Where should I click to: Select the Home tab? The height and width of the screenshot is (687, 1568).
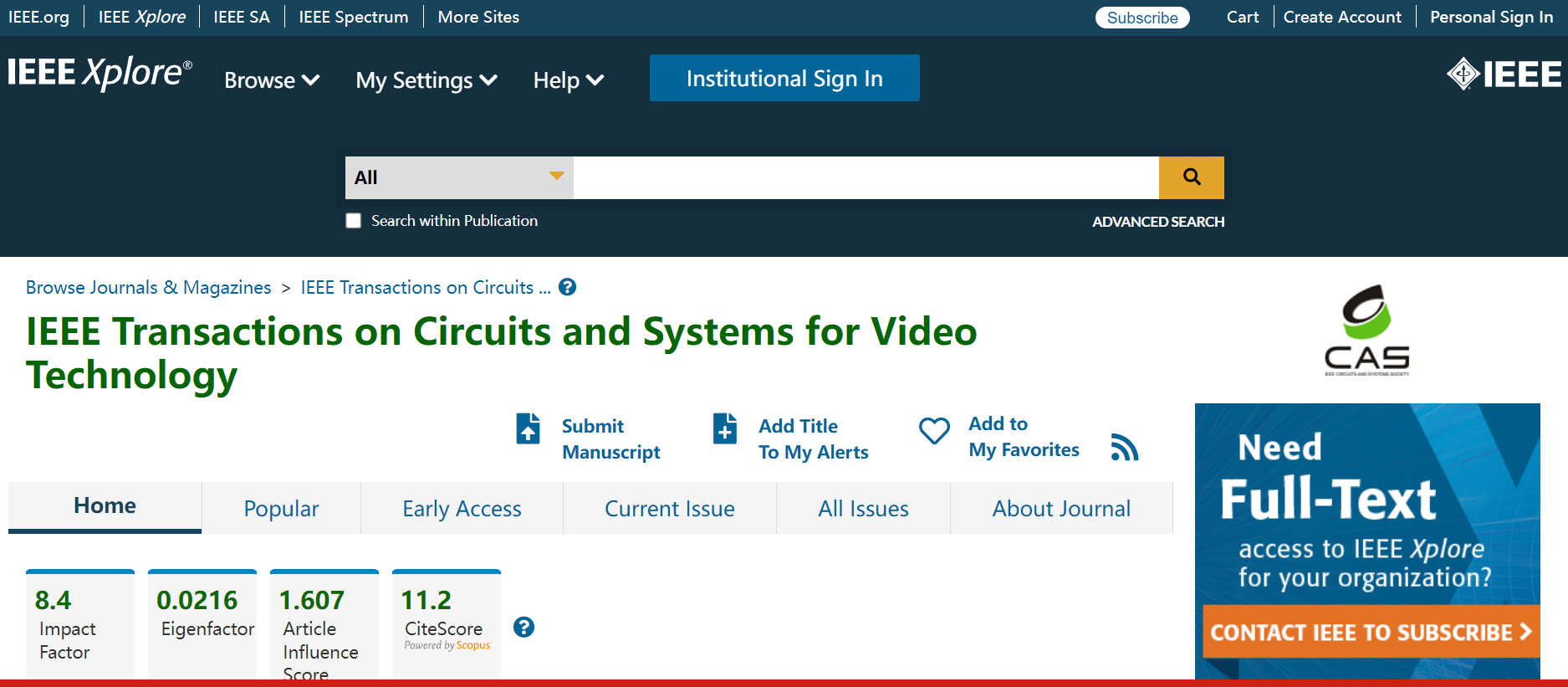105,506
